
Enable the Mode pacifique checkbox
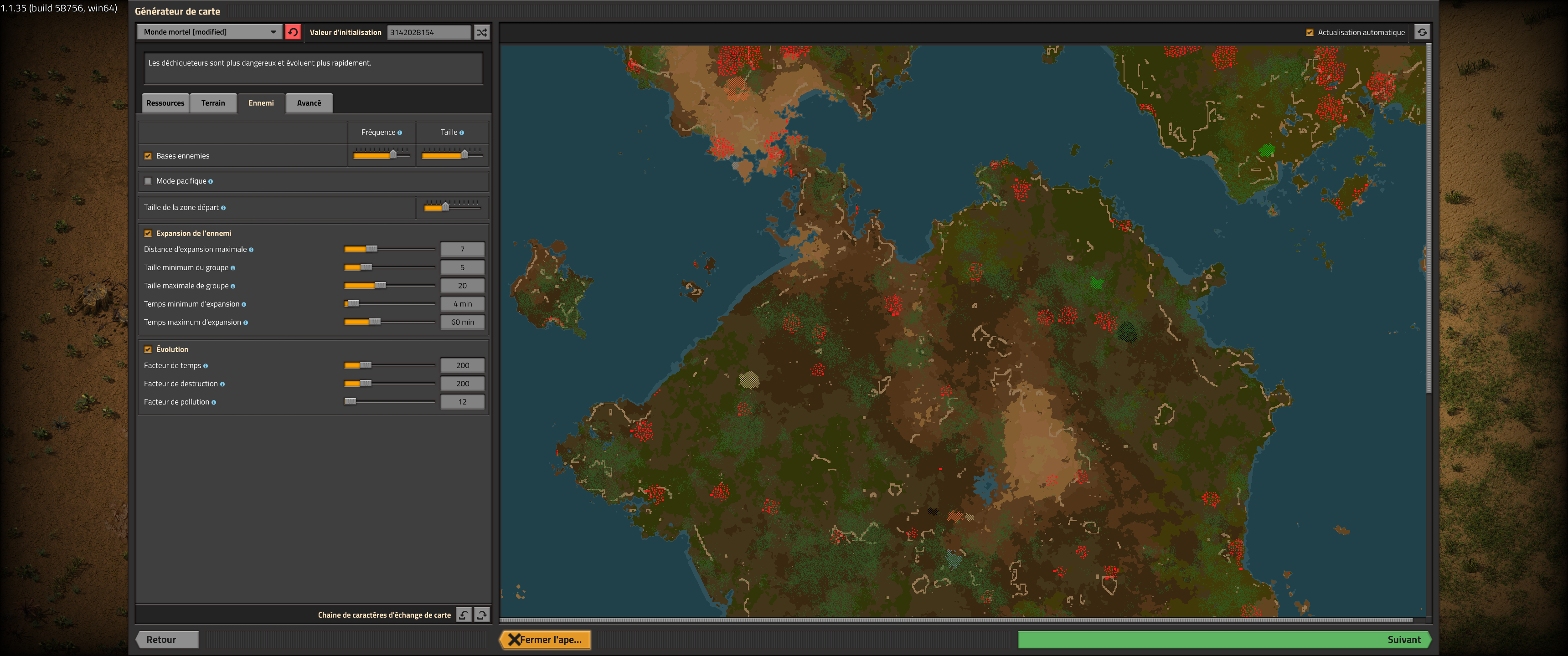[148, 181]
